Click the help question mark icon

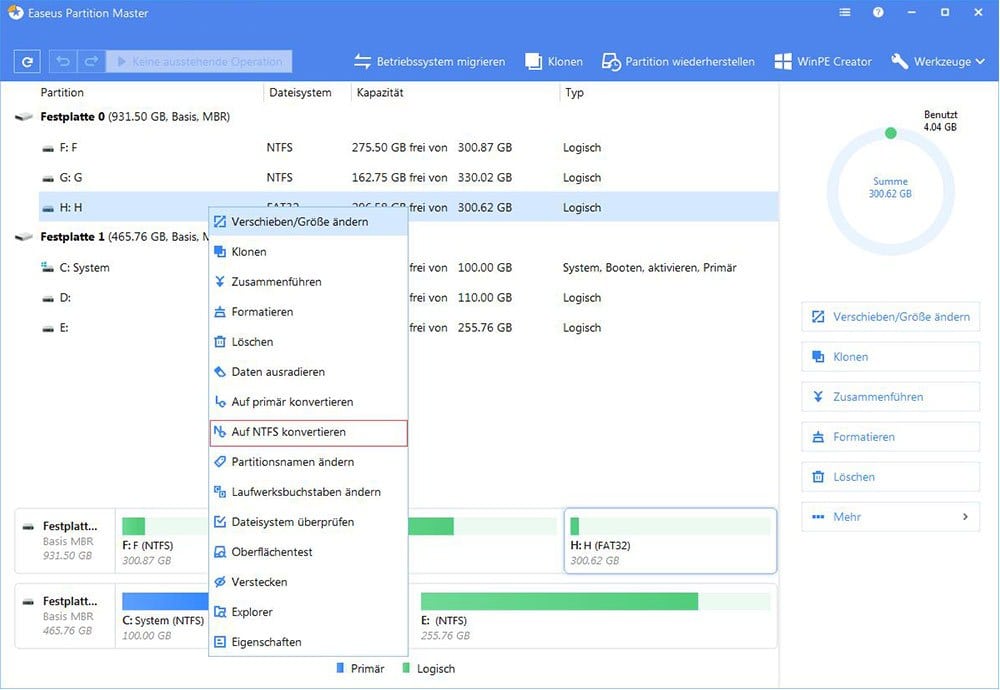878,13
